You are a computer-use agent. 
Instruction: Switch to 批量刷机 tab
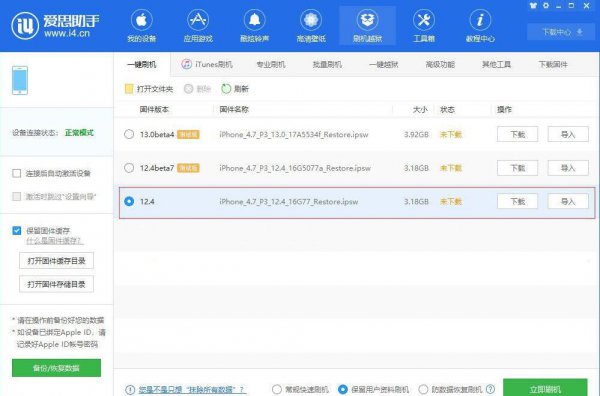[x=327, y=64]
